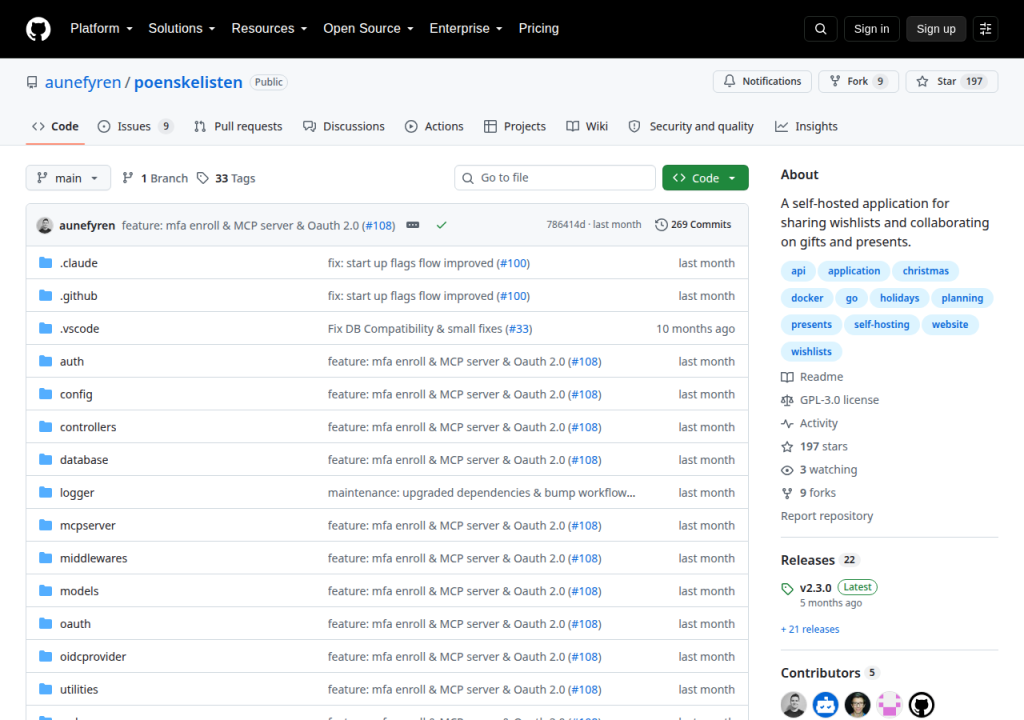
Task: Open folder icon for auth directory
Action: [x=45, y=361]
